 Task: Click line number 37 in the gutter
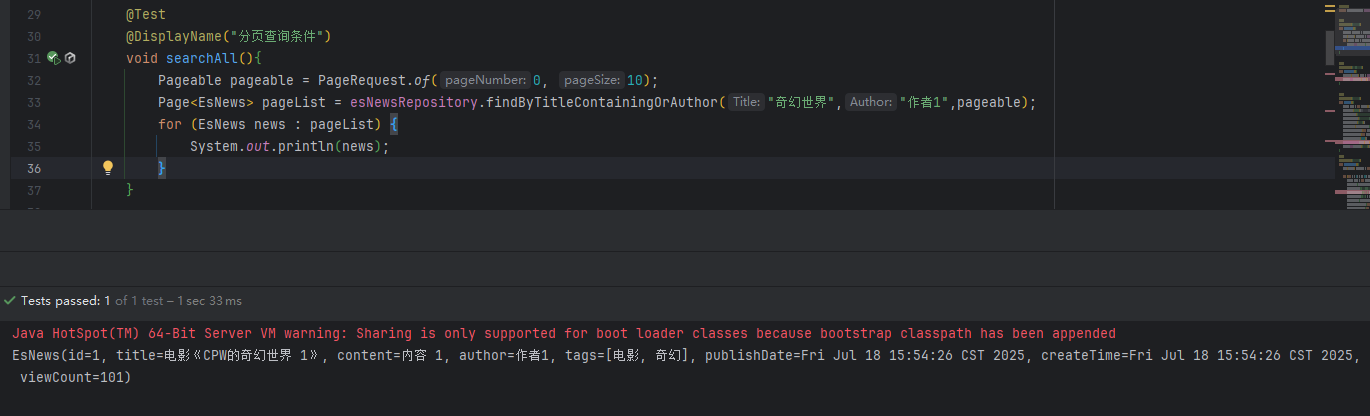34,190
